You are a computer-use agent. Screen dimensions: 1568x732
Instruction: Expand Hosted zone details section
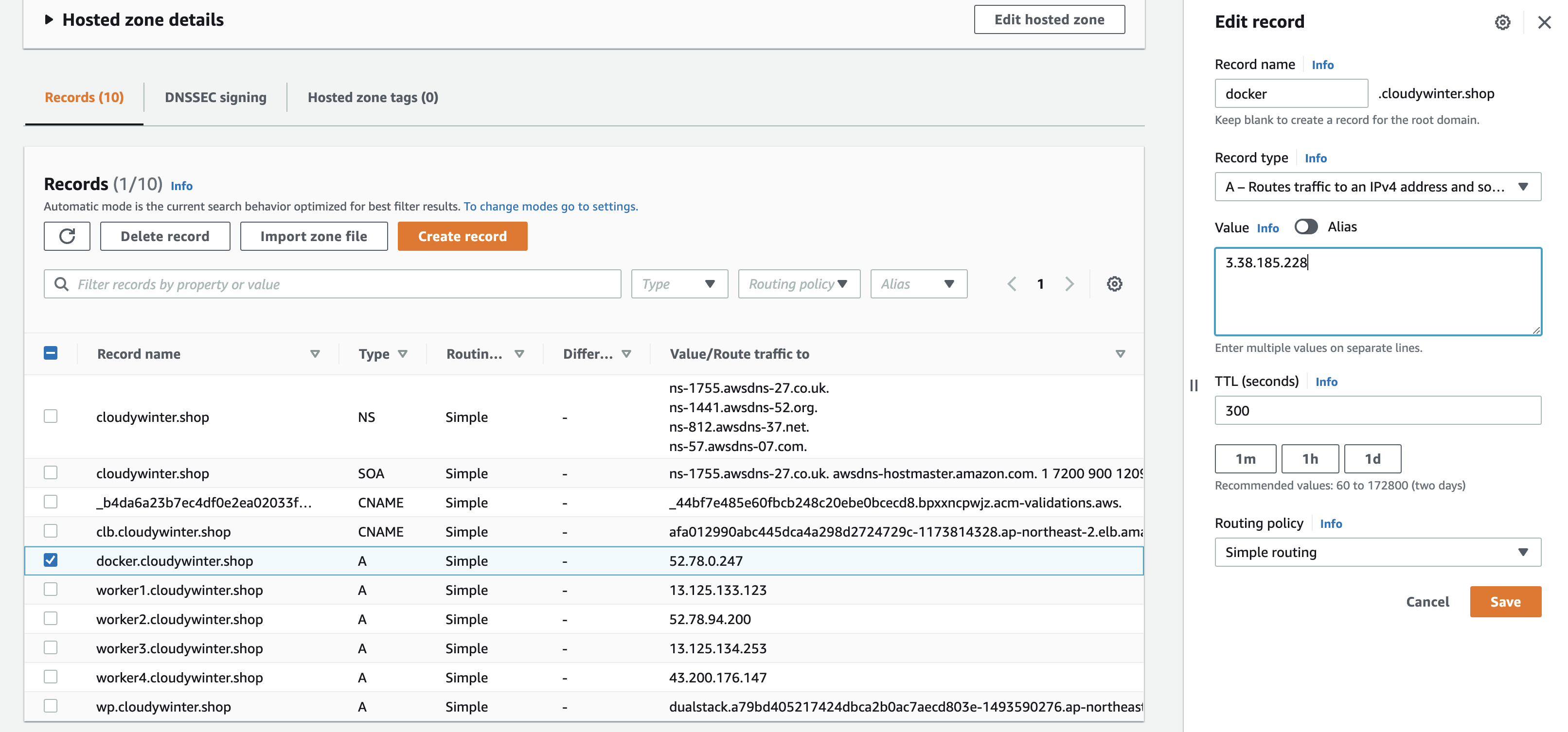pos(49,20)
